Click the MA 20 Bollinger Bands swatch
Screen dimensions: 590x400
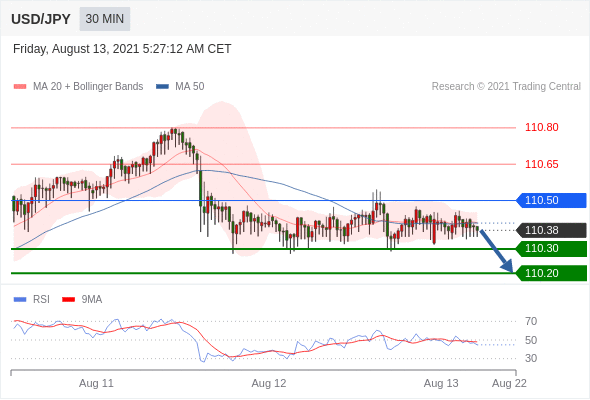[20, 87]
